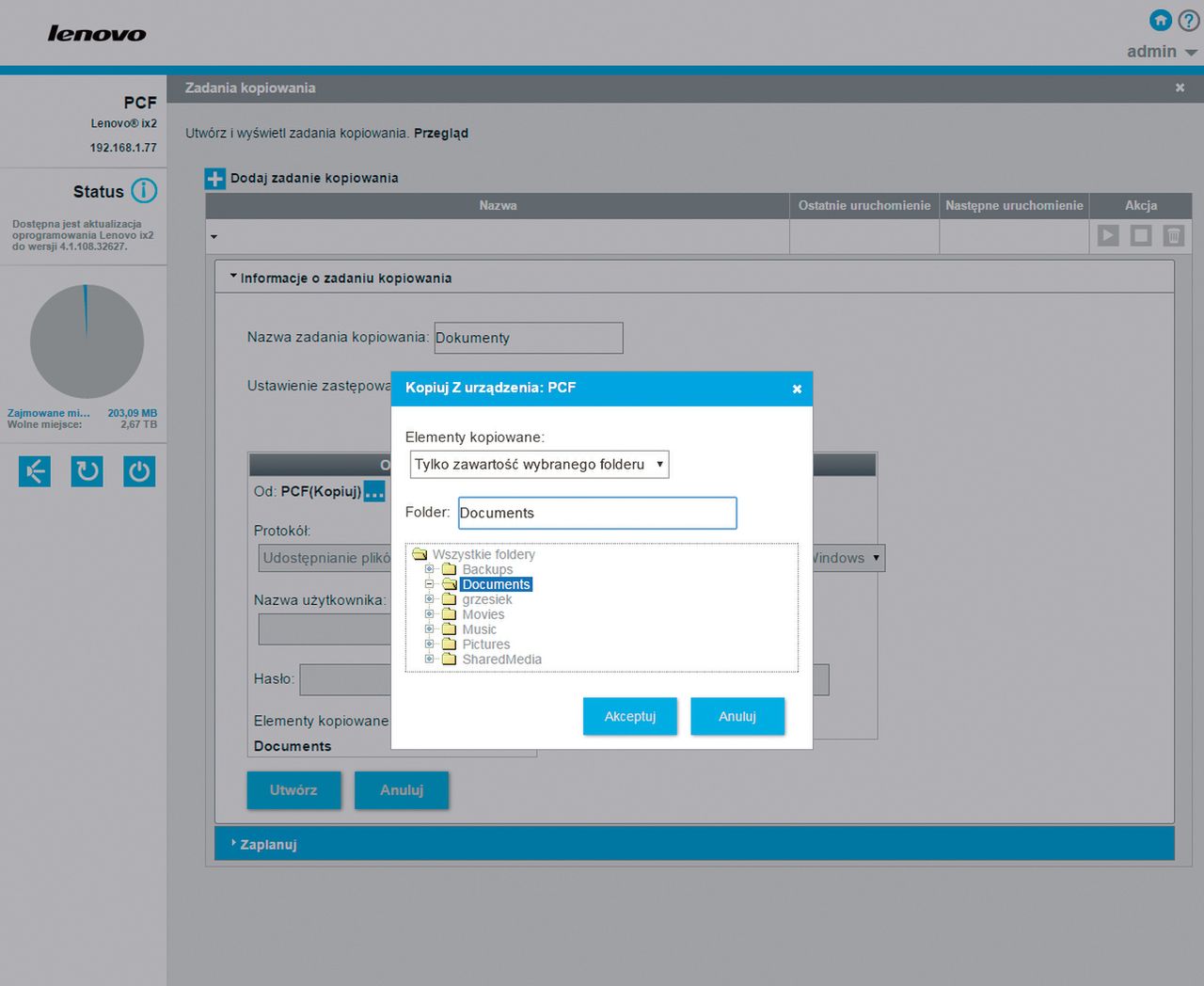Image resolution: width=1204 pixels, height=986 pixels.
Task: Select the Wszystkie foldery label
Action: 483,554
